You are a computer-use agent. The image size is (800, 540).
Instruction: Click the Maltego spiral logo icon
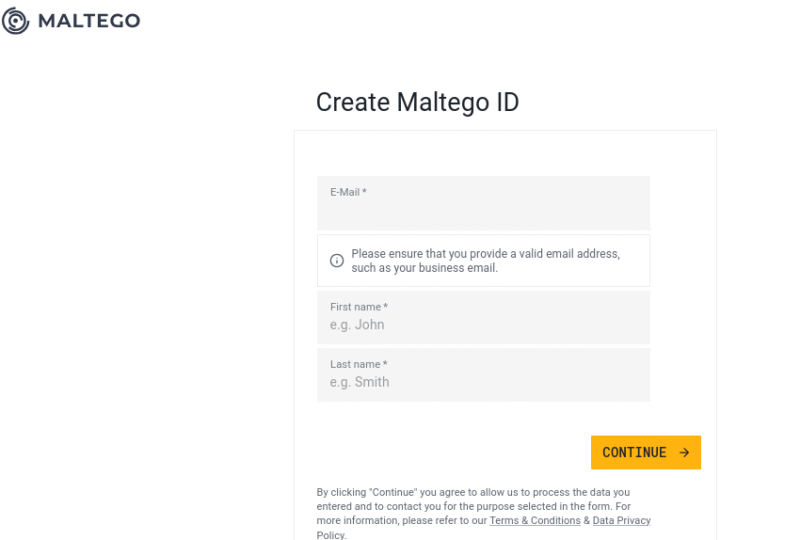[16, 21]
